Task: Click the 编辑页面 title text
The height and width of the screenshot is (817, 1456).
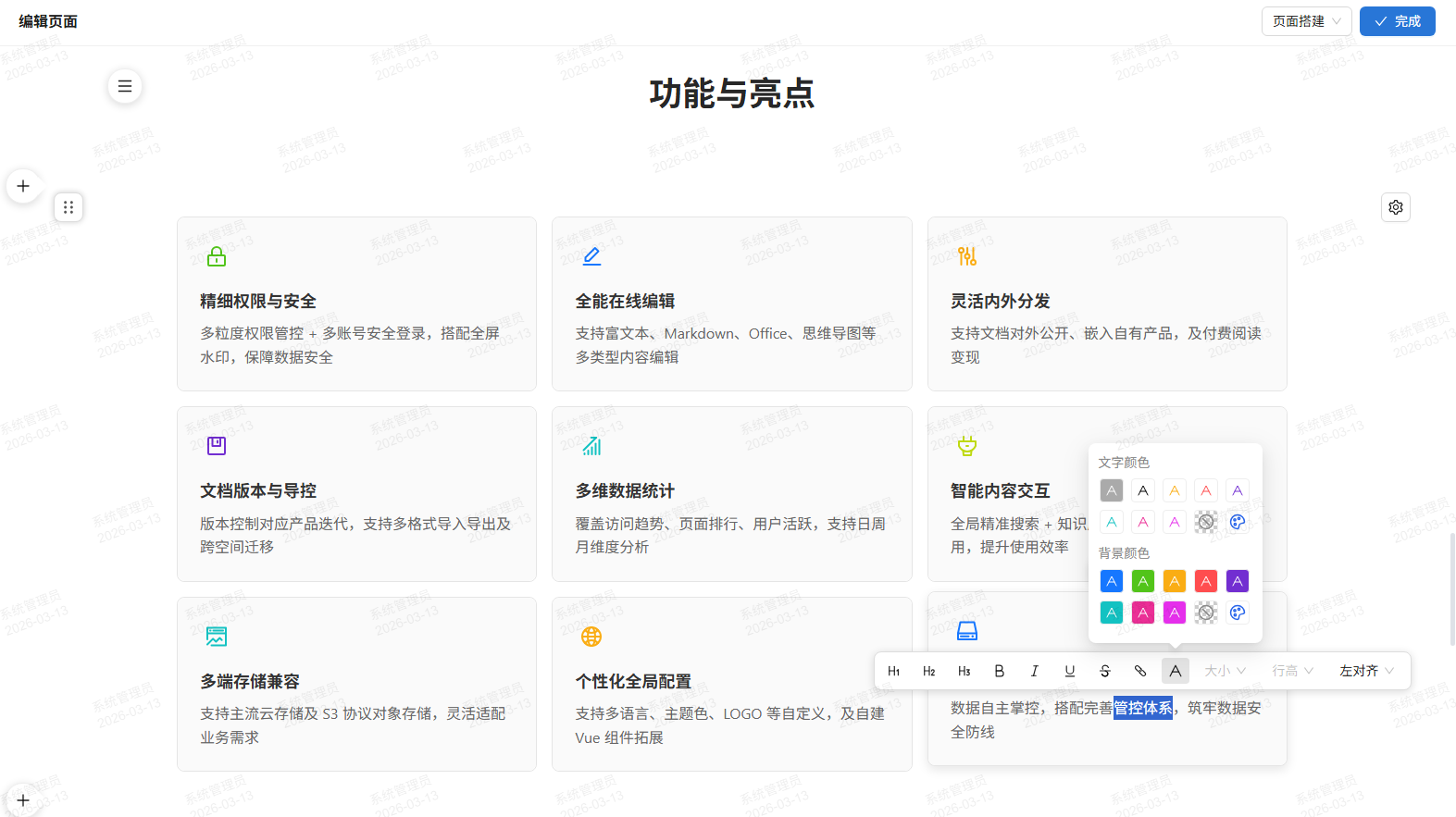Action: tap(48, 21)
